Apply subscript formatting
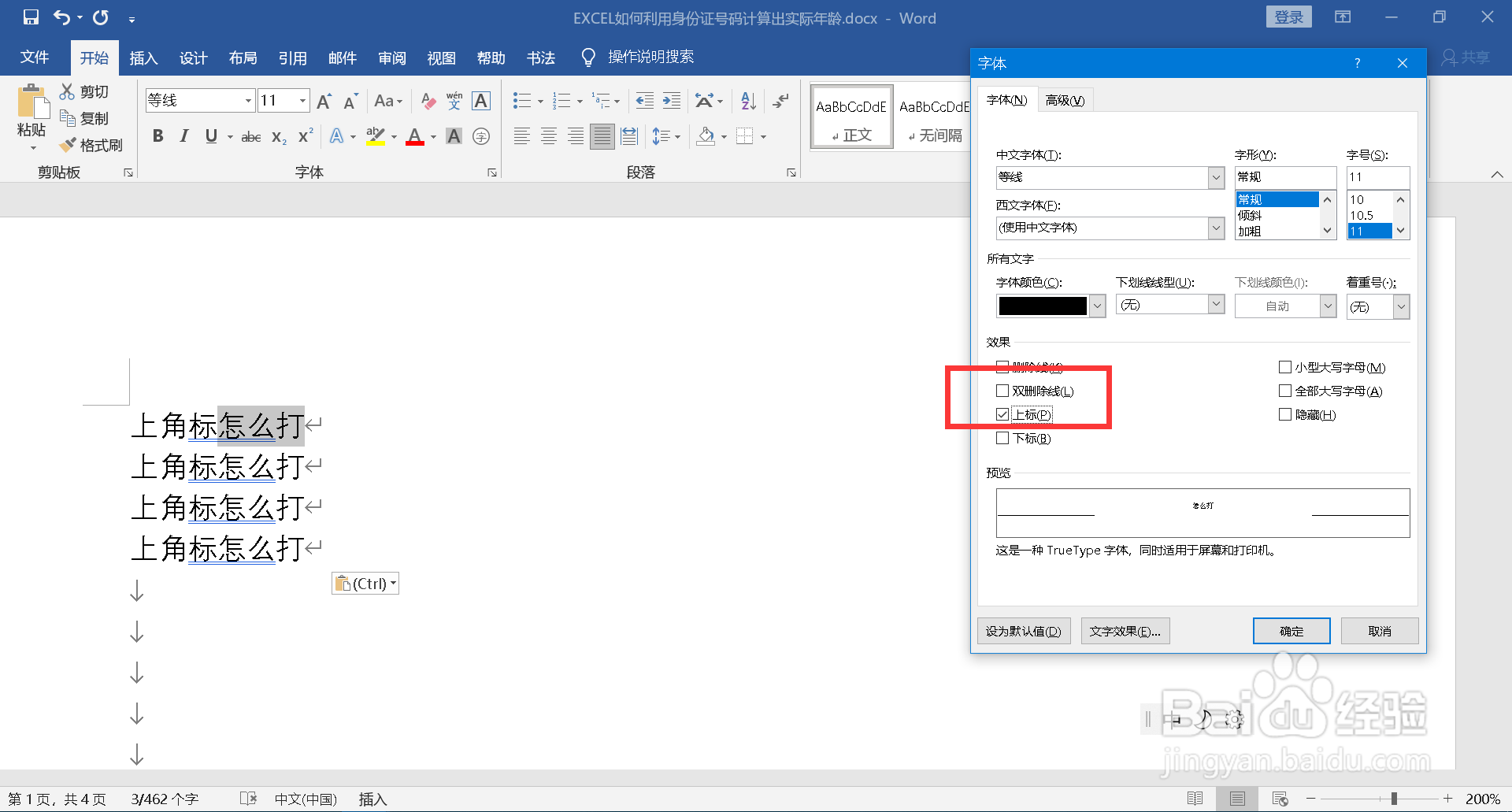The height and width of the screenshot is (812, 1512). [x=279, y=136]
